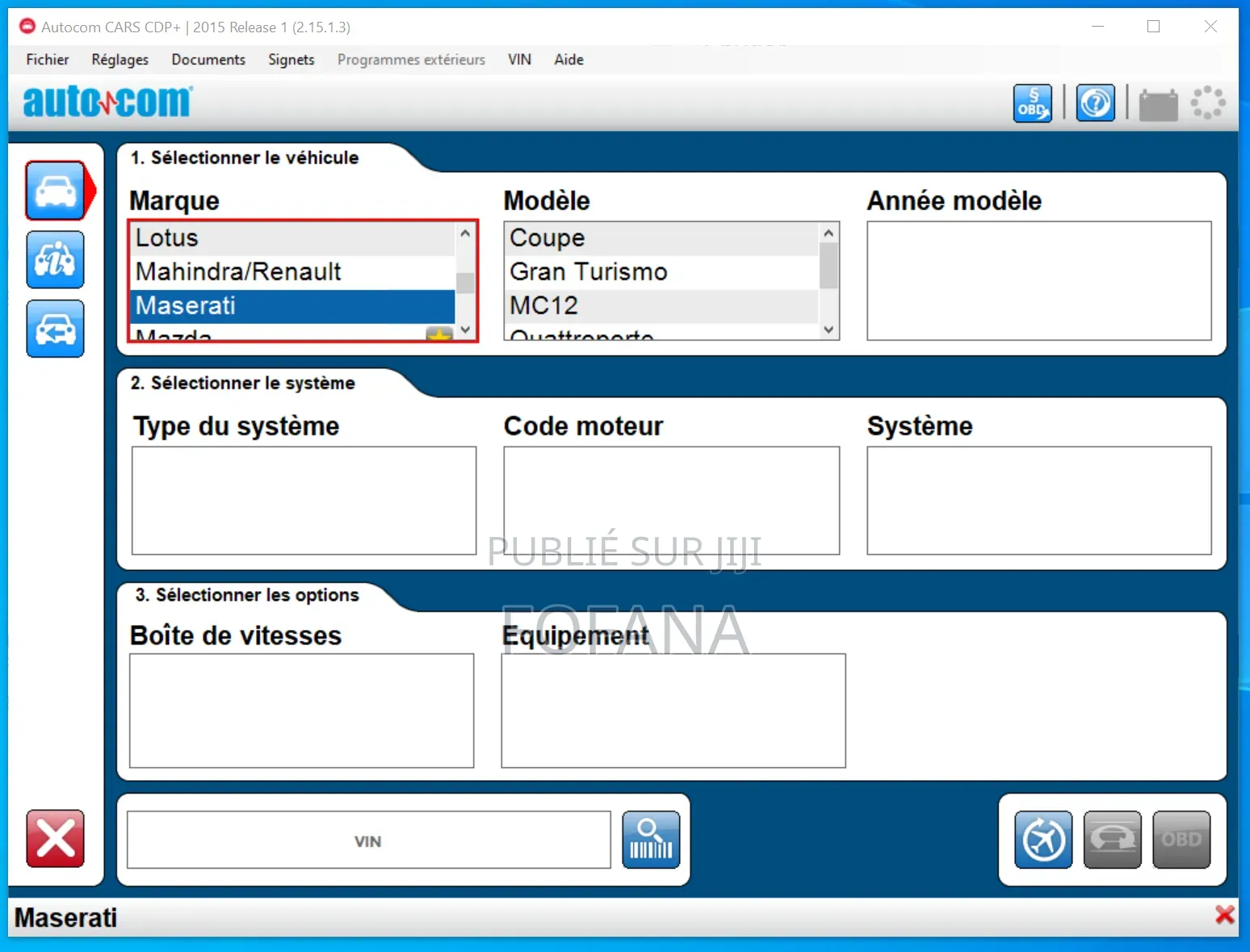1250x952 pixels.
Task: Open the help question mark icon
Action: point(1096,103)
